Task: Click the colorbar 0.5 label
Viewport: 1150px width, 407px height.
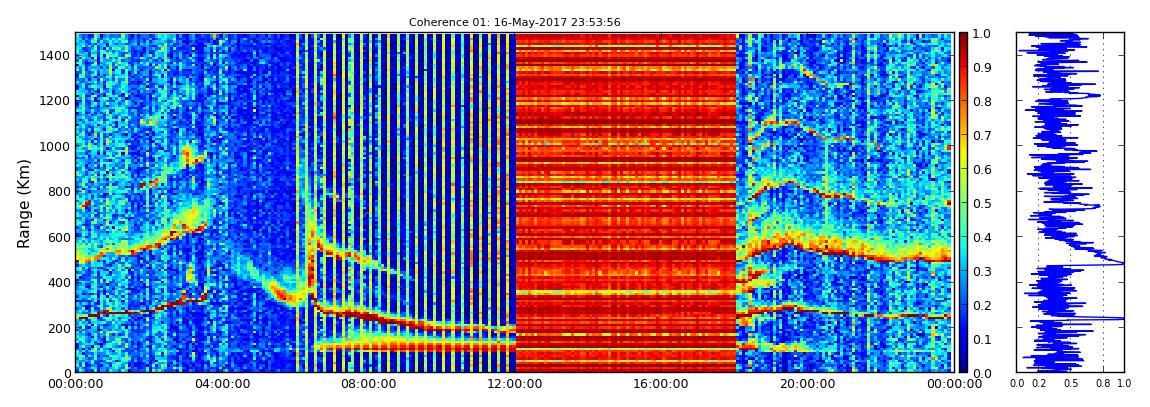Action: click(983, 204)
